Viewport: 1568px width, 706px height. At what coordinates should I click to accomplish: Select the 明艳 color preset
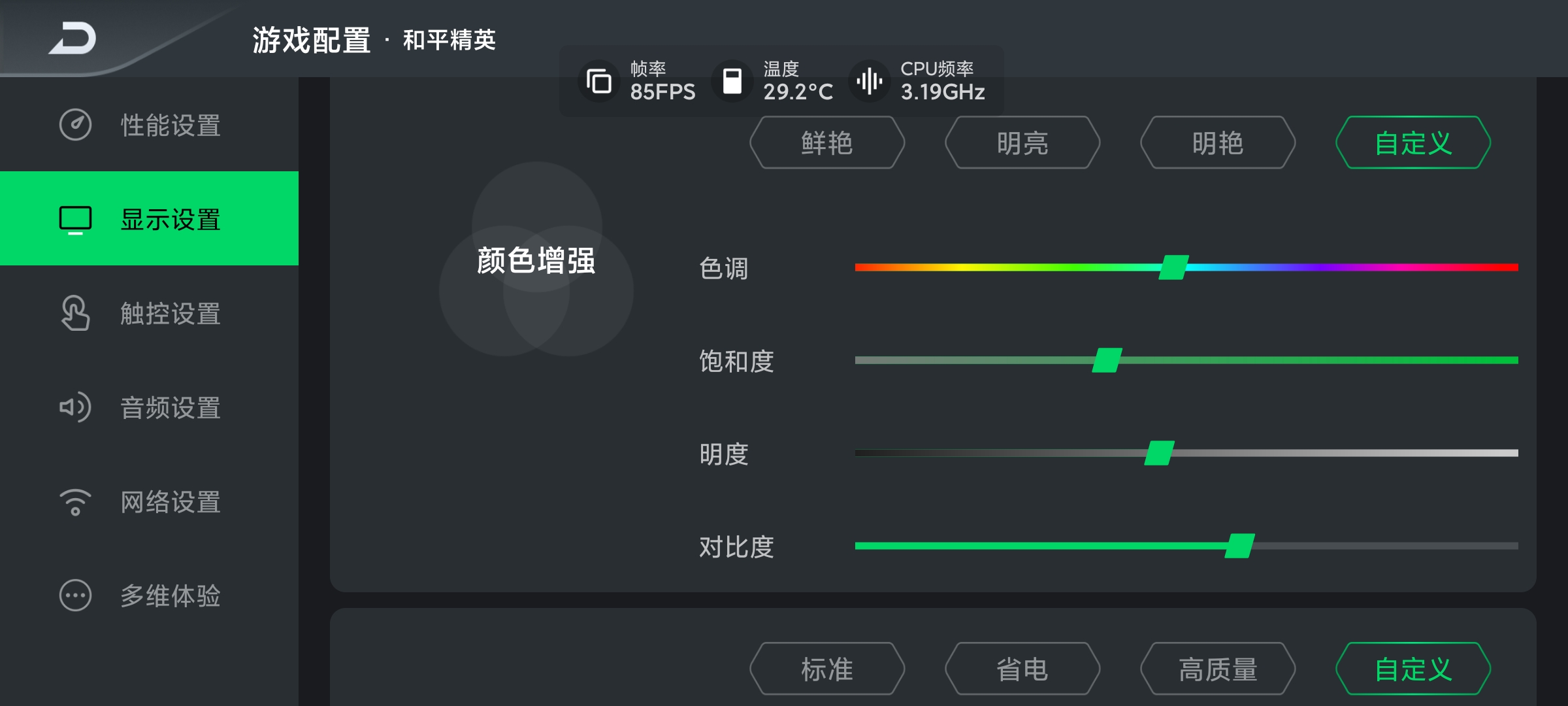[1218, 143]
